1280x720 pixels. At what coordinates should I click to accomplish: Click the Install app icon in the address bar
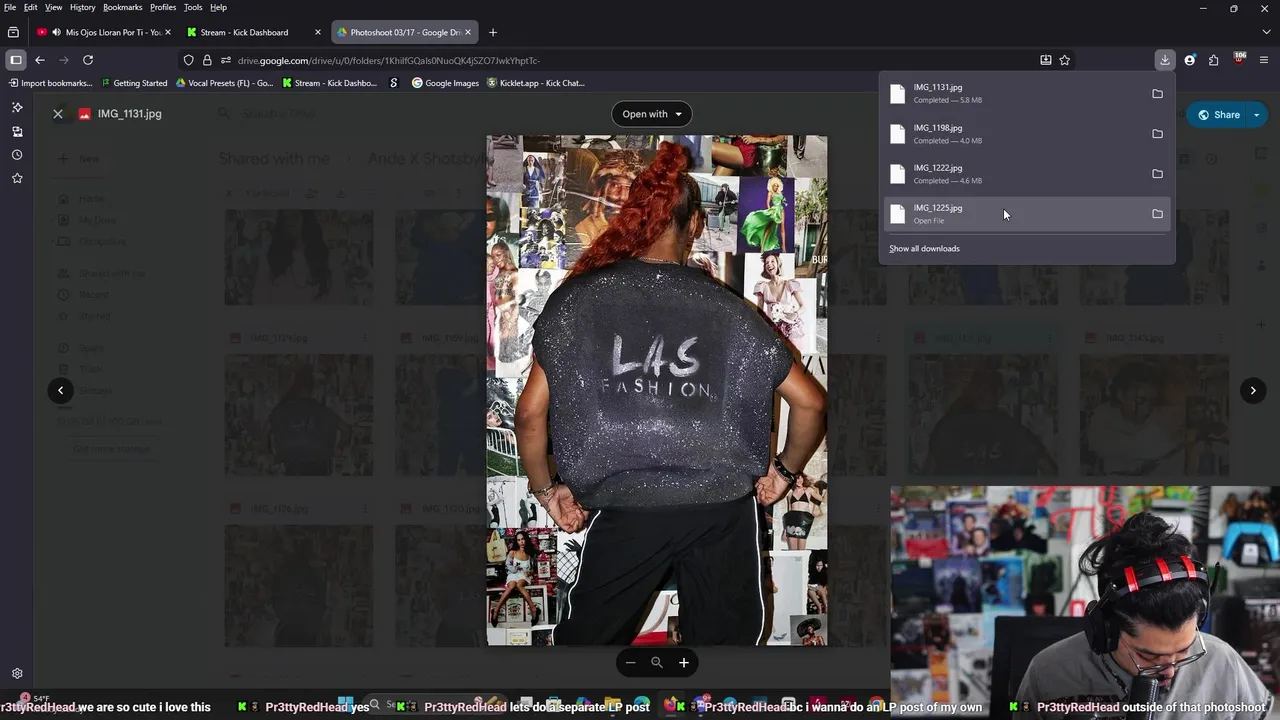[x=1046, y=60]
